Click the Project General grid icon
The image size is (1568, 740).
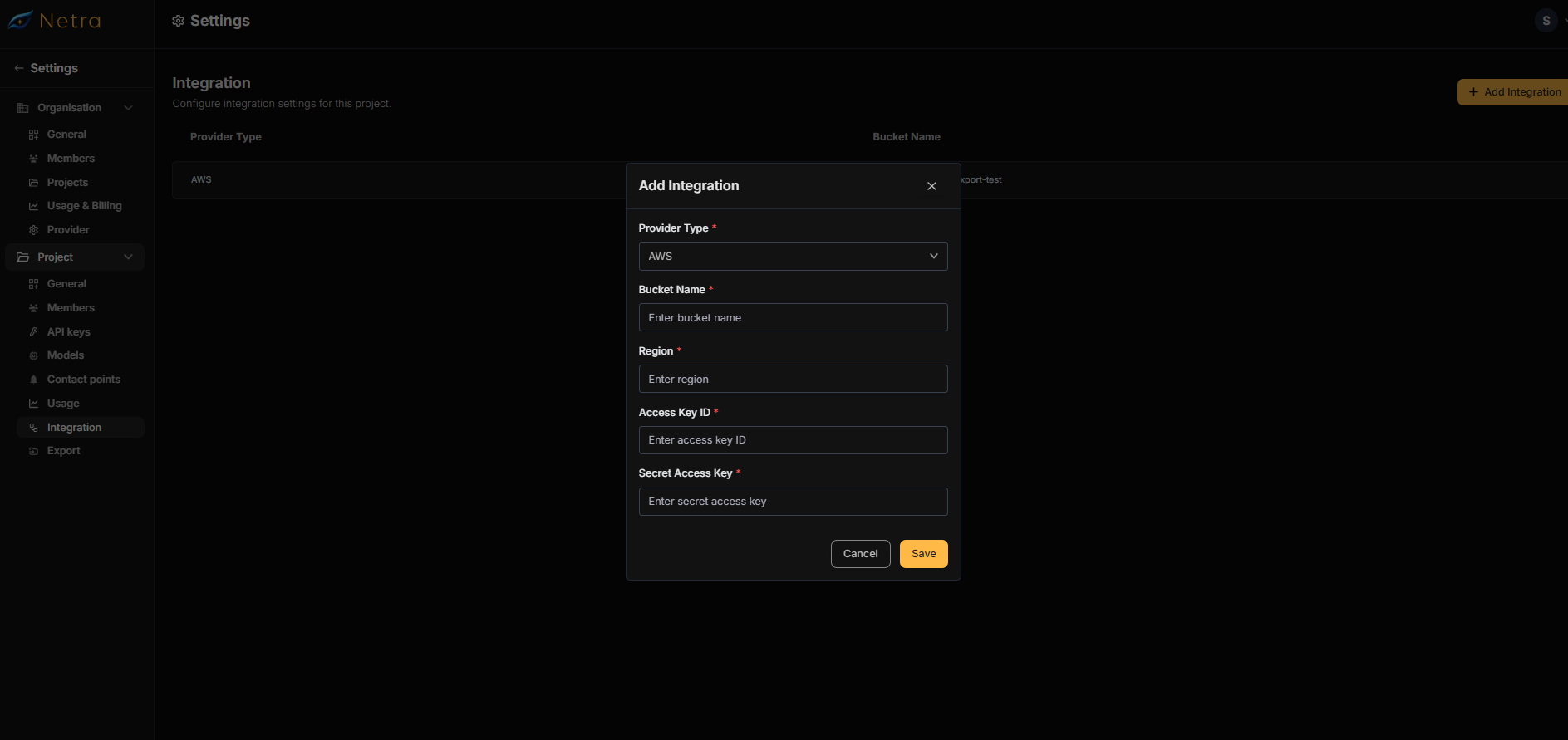[33, 284]
